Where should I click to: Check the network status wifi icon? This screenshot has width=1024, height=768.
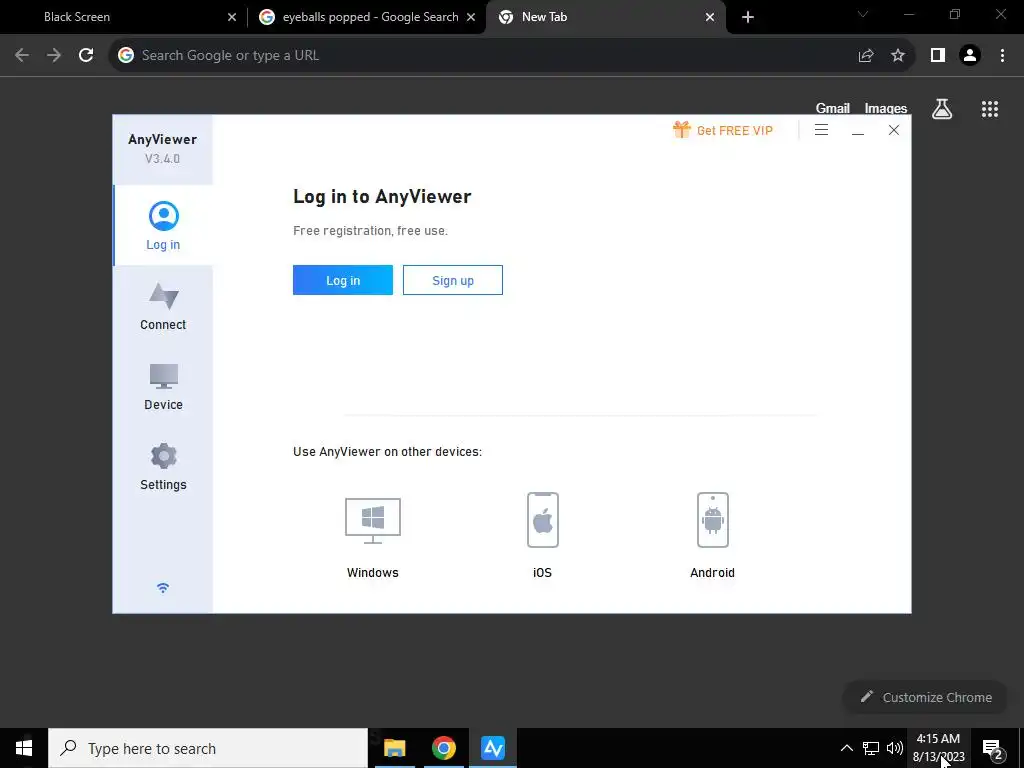coord(163,588)
